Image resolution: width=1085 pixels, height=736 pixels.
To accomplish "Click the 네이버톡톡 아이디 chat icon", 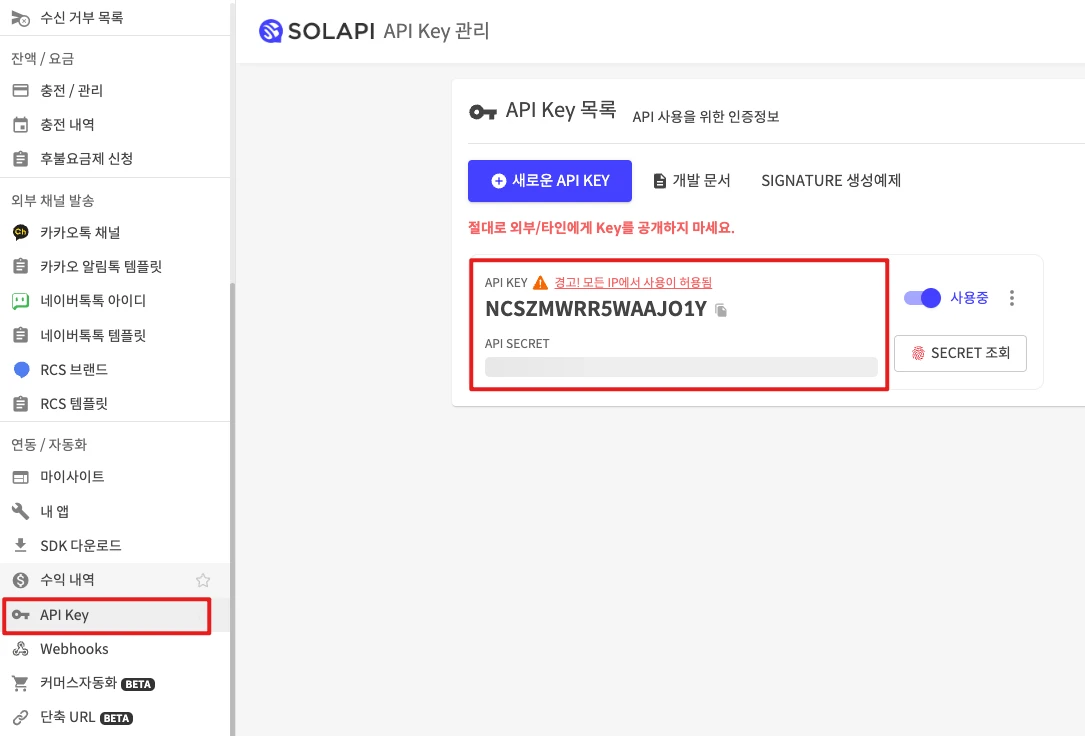I will click(20, 301).
